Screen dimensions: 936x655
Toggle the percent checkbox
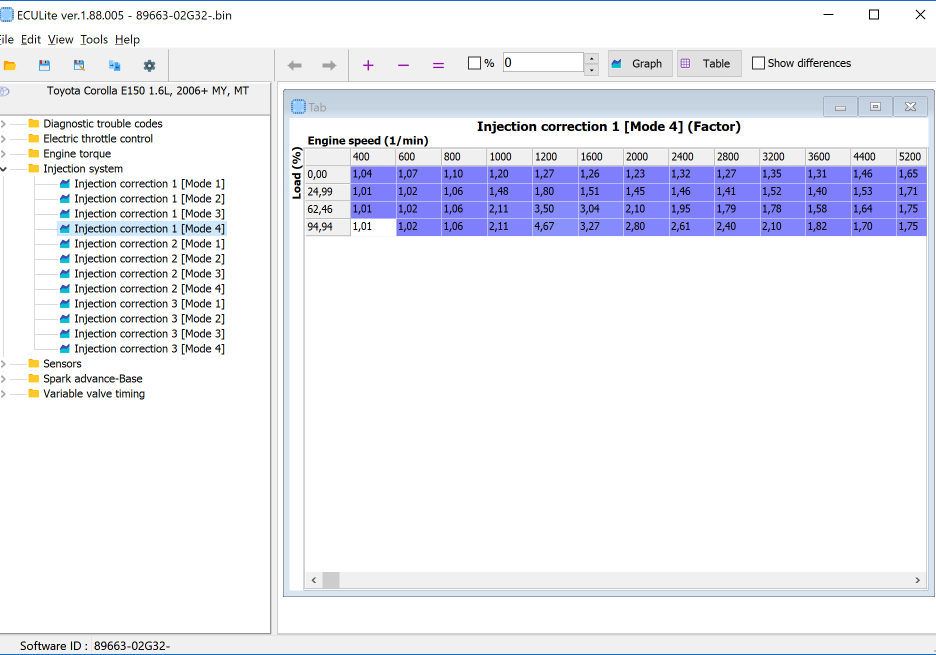[x=475, y=63]
